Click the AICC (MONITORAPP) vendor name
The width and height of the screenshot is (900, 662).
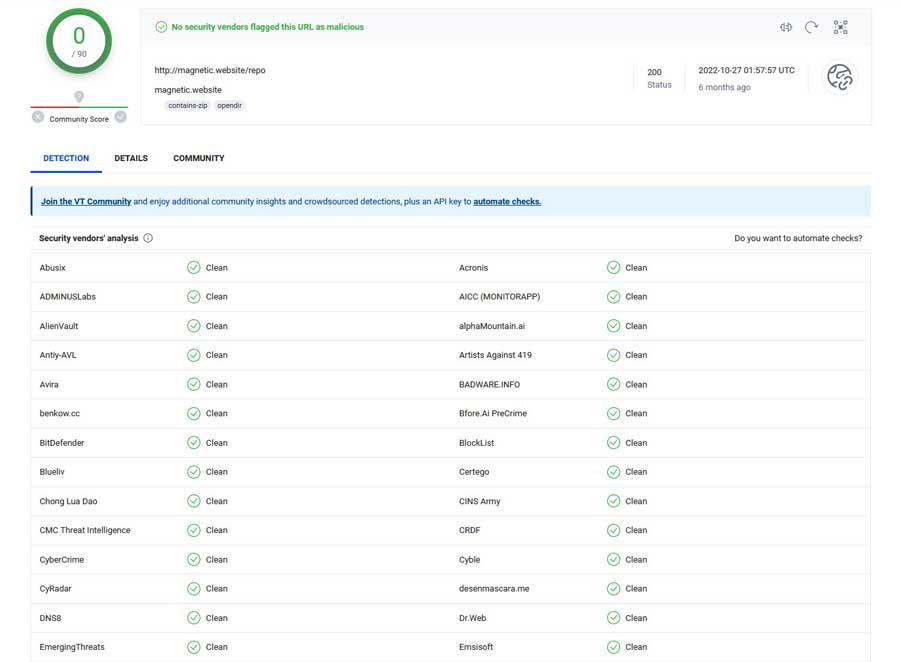click(499, 297)
